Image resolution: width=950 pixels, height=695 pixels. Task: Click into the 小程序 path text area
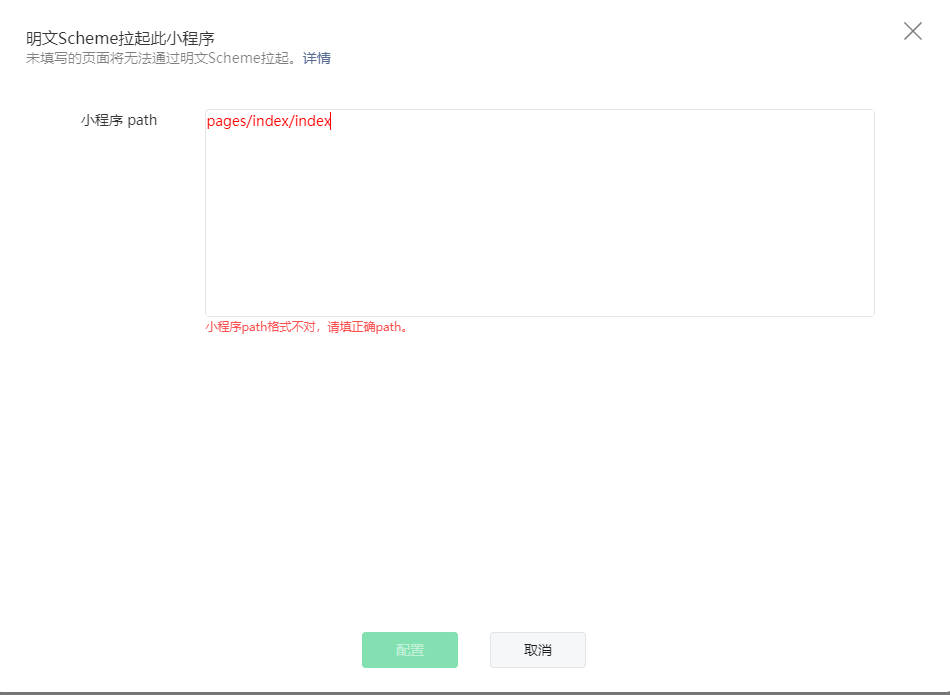pyautogui.click(x=540, y=213)
